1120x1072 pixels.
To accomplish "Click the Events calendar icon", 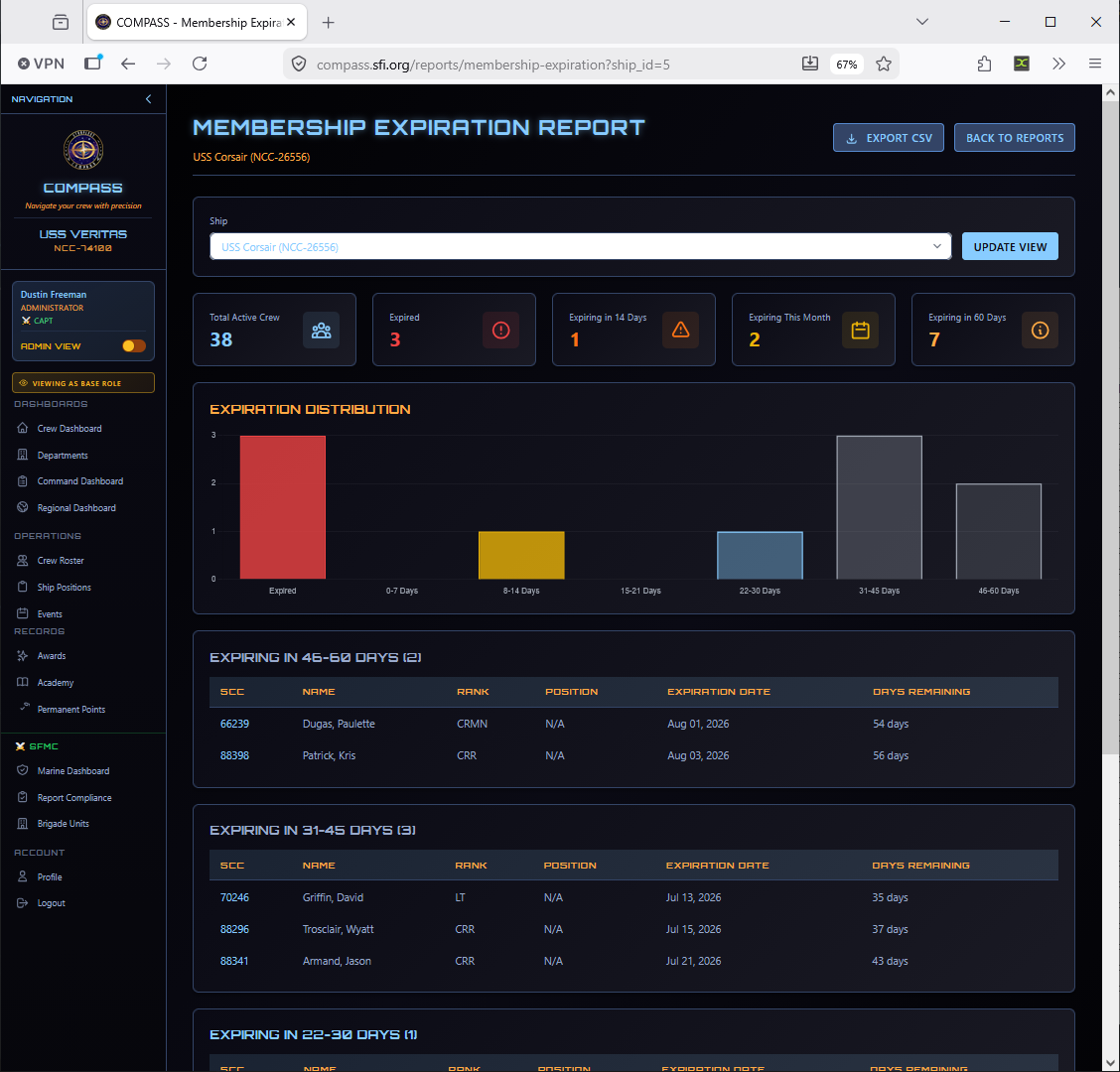I will click(23, 613).
